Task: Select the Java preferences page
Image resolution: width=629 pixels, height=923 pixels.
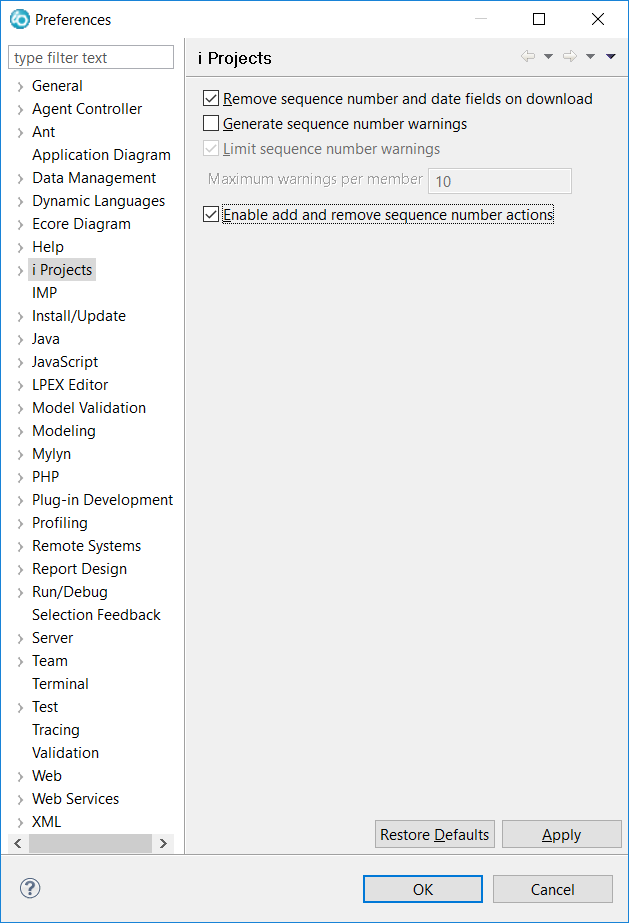Action: (45, 338)
